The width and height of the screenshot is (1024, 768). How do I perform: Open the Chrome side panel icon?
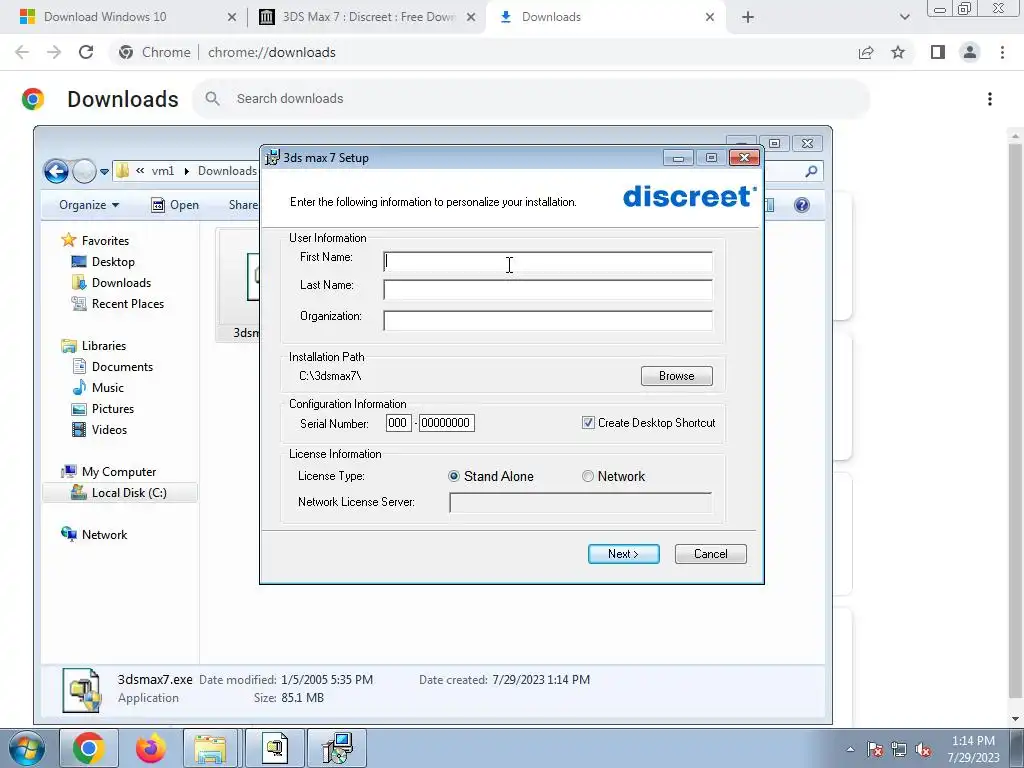click(x=938, y=52)
